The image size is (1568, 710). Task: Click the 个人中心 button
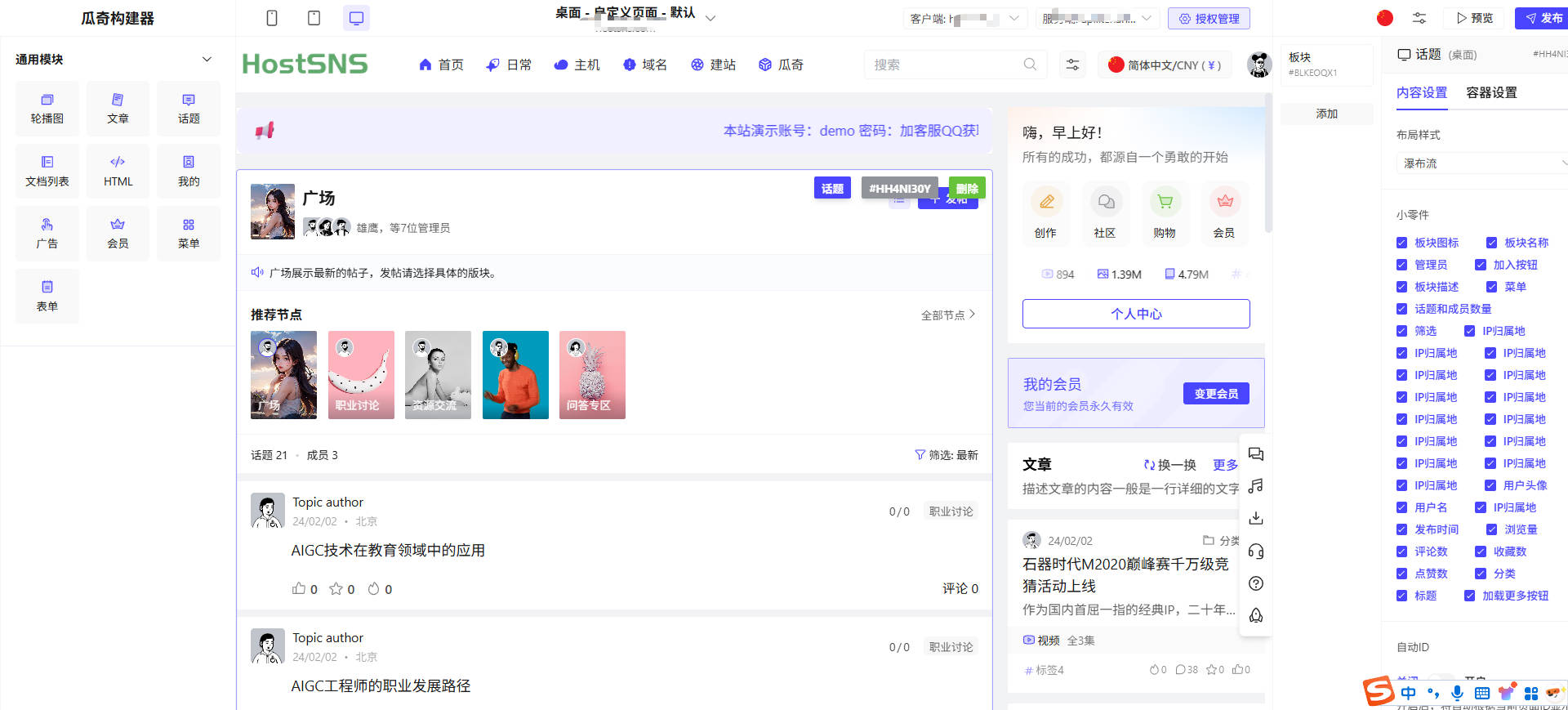[1135, 314]
